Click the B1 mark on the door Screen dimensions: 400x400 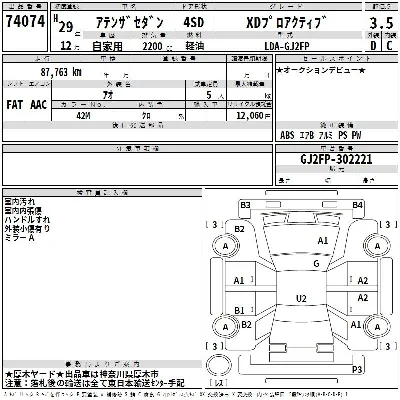[x=239, y=311]
